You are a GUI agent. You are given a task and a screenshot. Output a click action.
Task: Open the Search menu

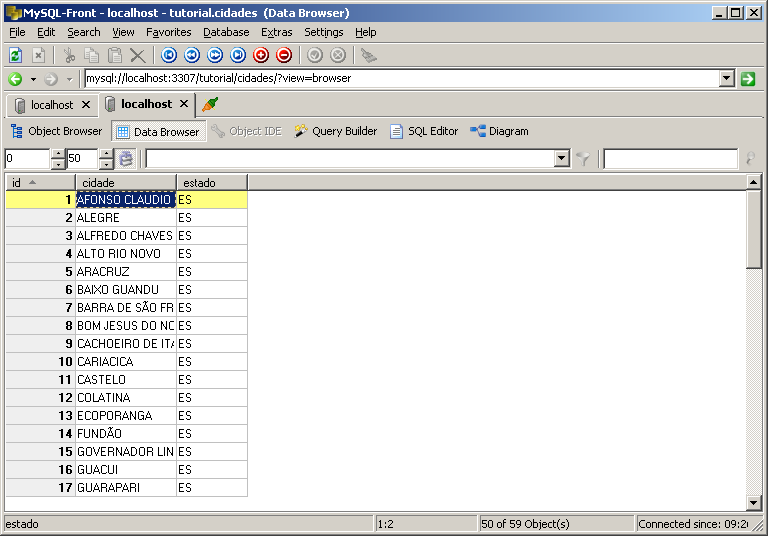click(84, 32)
